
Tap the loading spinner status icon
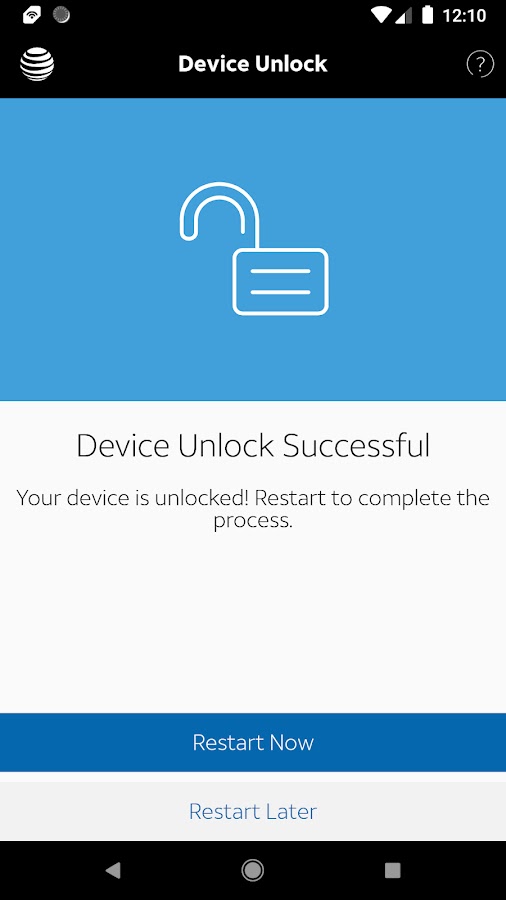coord(61,15)
